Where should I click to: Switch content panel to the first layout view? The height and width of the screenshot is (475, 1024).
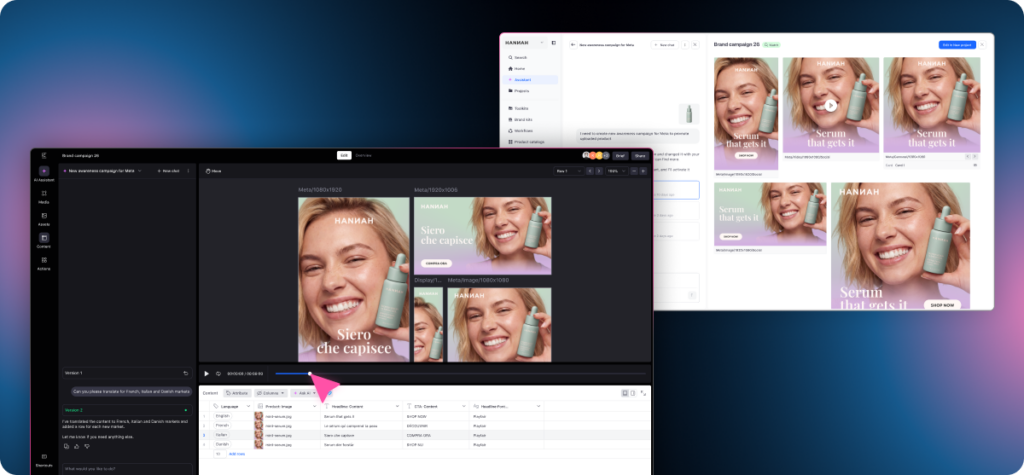(x=625, y=393)
